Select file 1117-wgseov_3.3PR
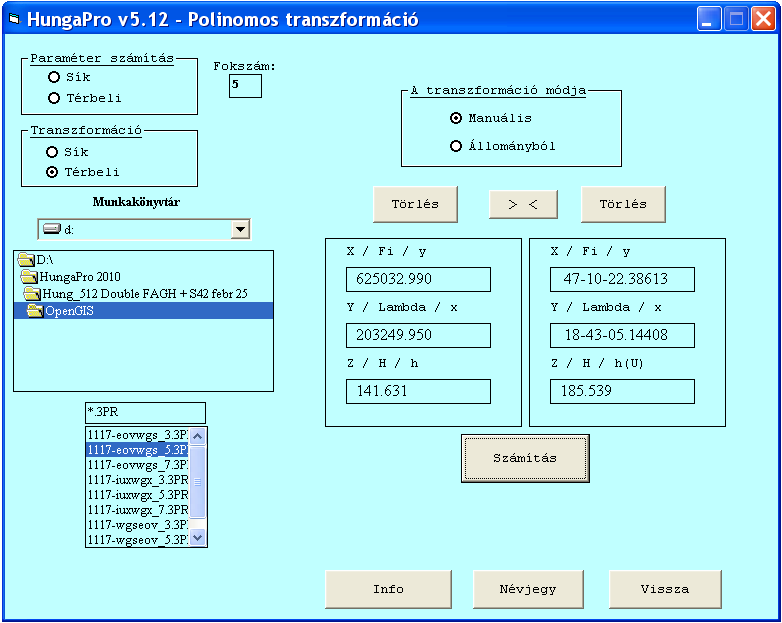 138,525
